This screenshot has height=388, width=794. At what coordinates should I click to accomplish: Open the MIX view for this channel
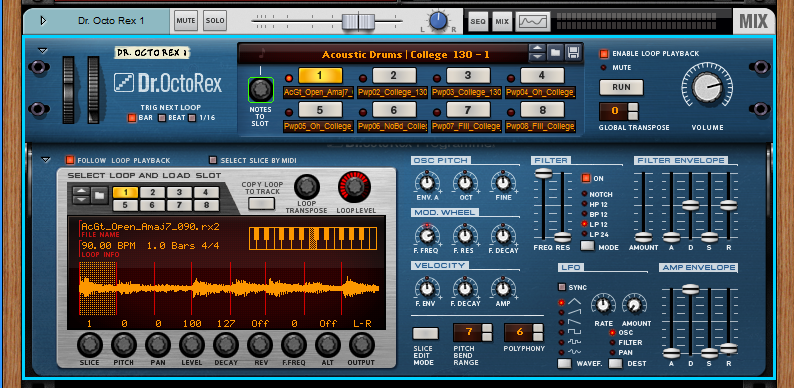tap(502, 21)
